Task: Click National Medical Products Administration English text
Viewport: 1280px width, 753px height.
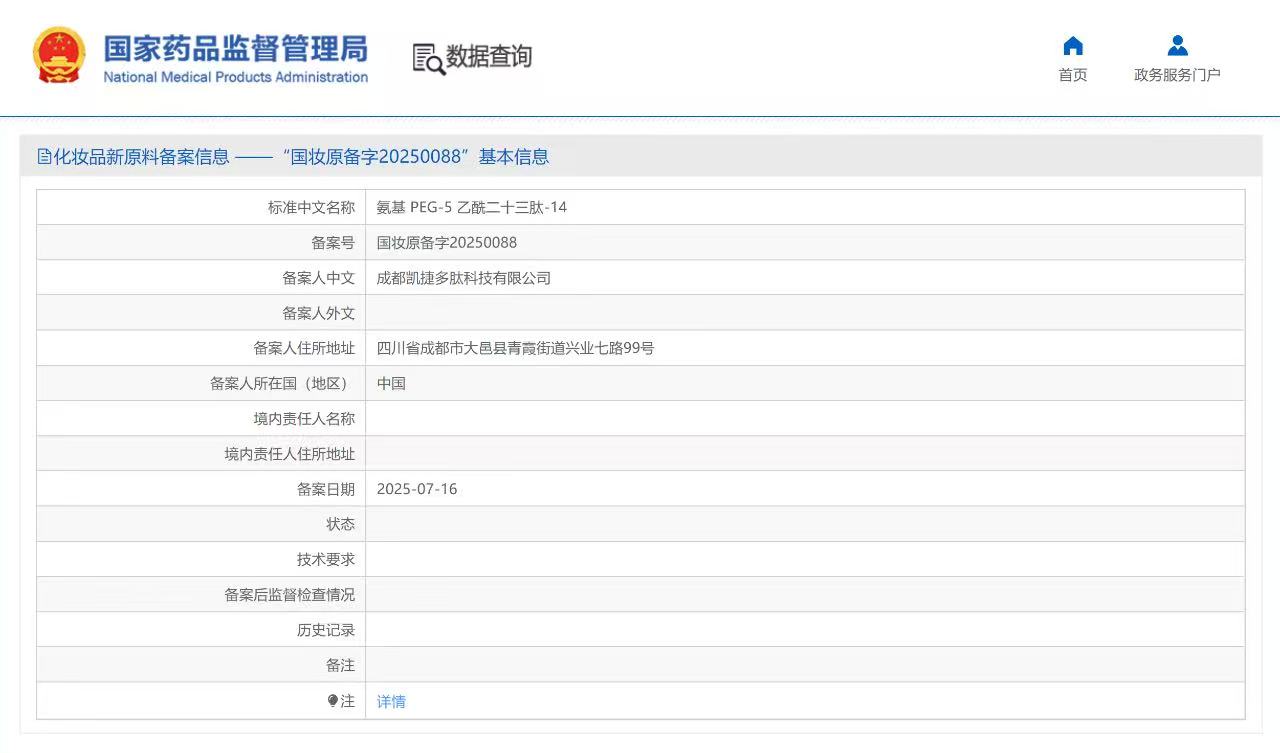Action: [x=236, y=78]
